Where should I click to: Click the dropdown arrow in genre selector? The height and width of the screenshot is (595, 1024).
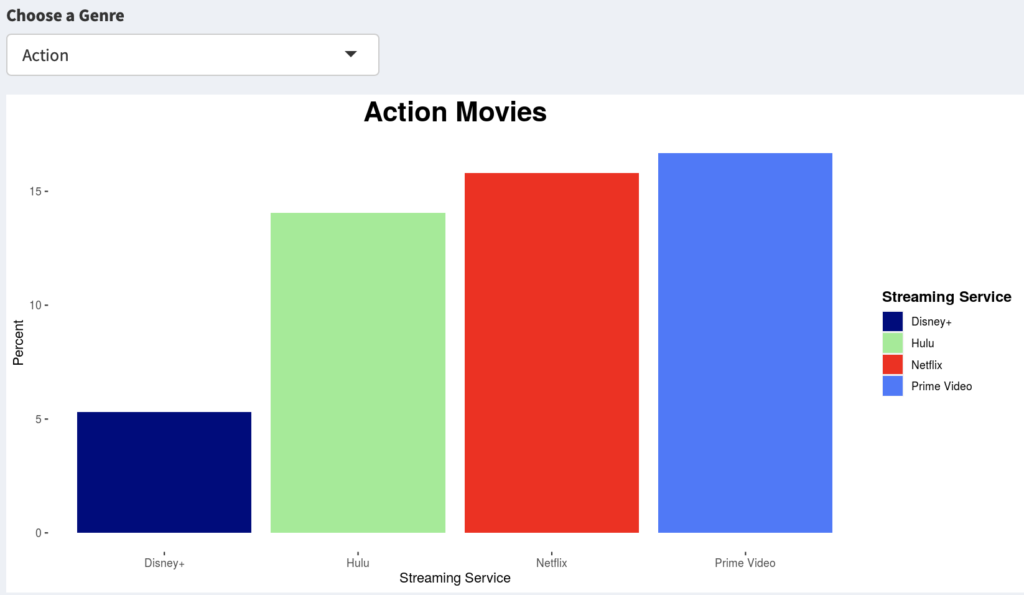click(x=350, y=54)
